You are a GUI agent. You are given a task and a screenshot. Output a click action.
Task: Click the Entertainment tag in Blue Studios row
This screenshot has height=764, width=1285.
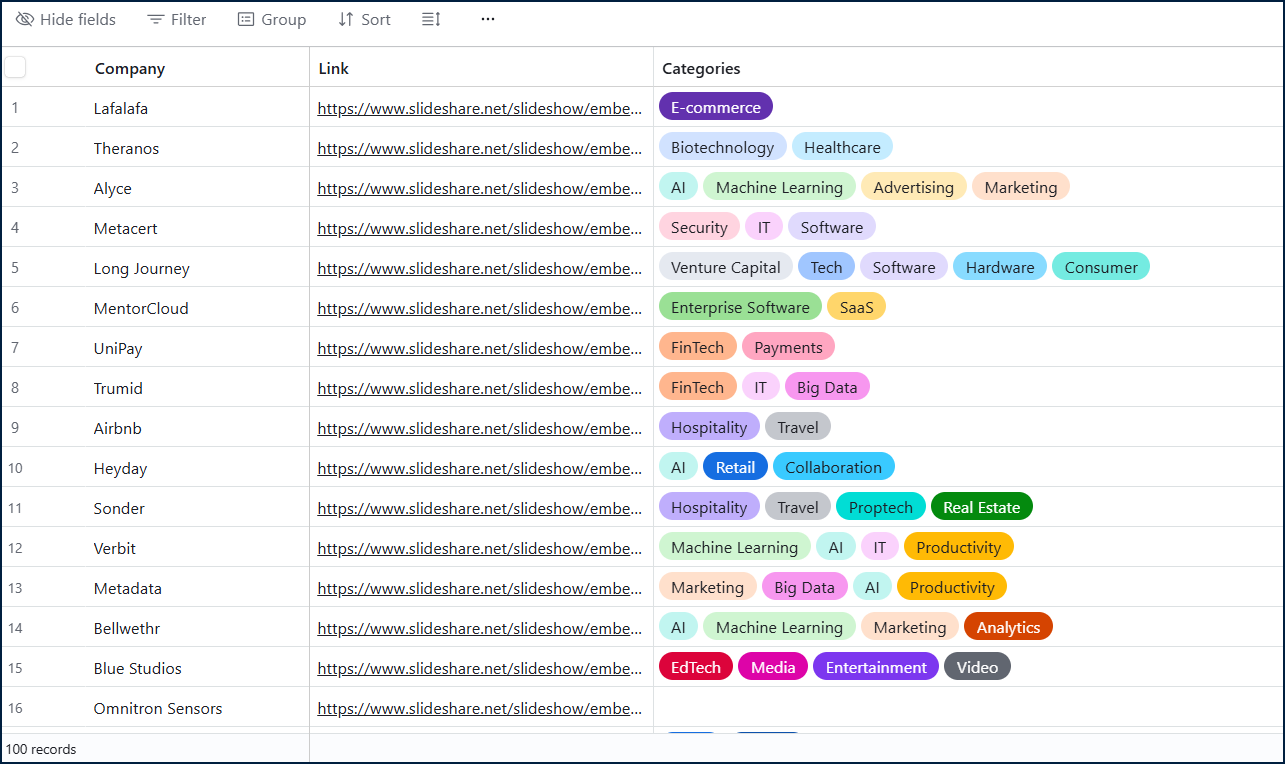(876, 667)
